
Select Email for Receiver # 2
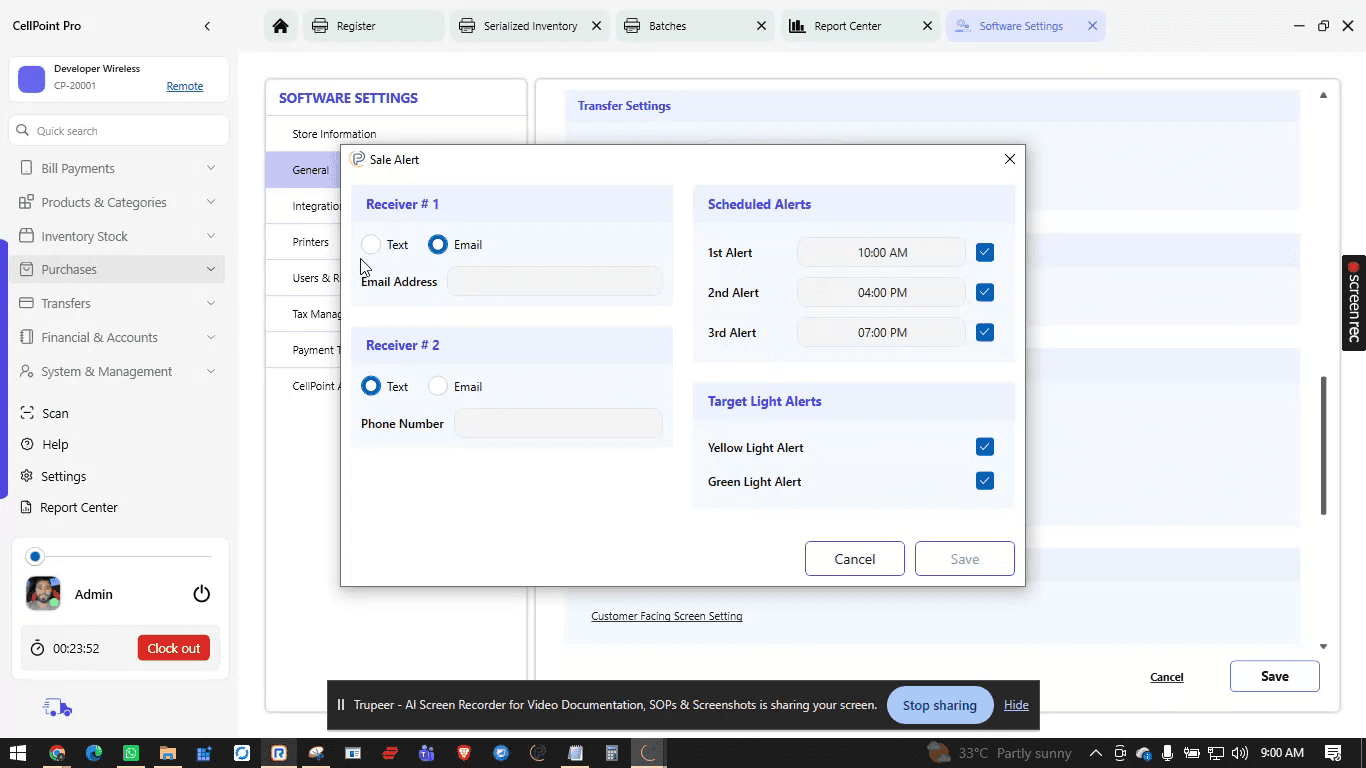tap(438, 386)
